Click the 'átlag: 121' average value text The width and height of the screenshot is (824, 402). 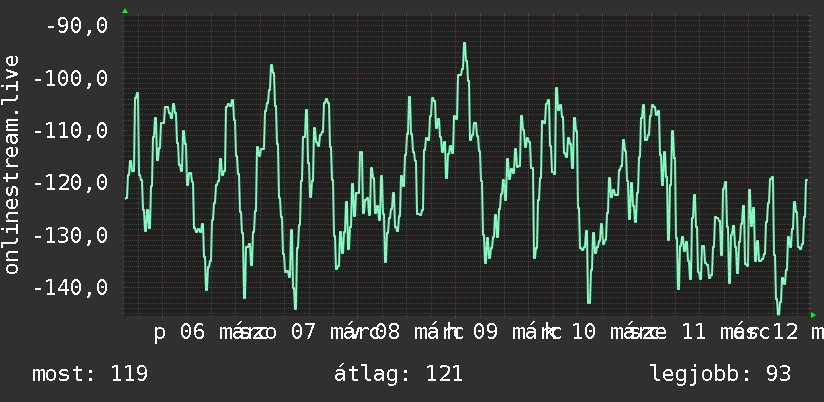pyautogui.click(x=398, y=374)
